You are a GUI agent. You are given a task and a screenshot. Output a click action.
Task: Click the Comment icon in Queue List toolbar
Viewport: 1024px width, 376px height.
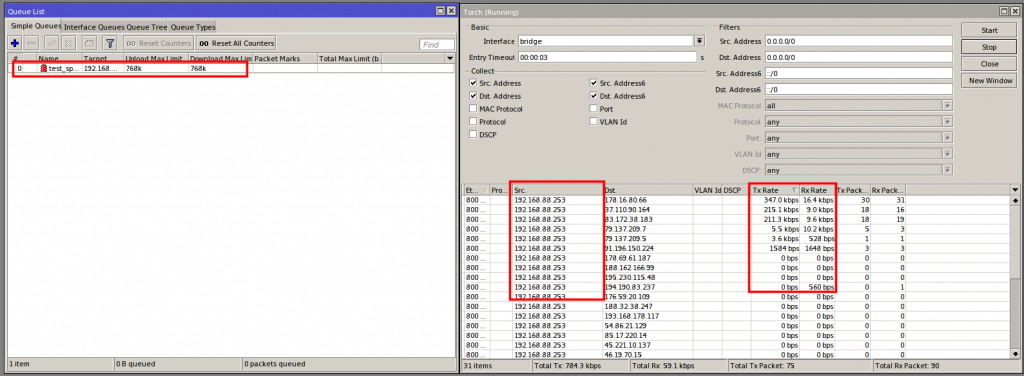pos(89,43)
